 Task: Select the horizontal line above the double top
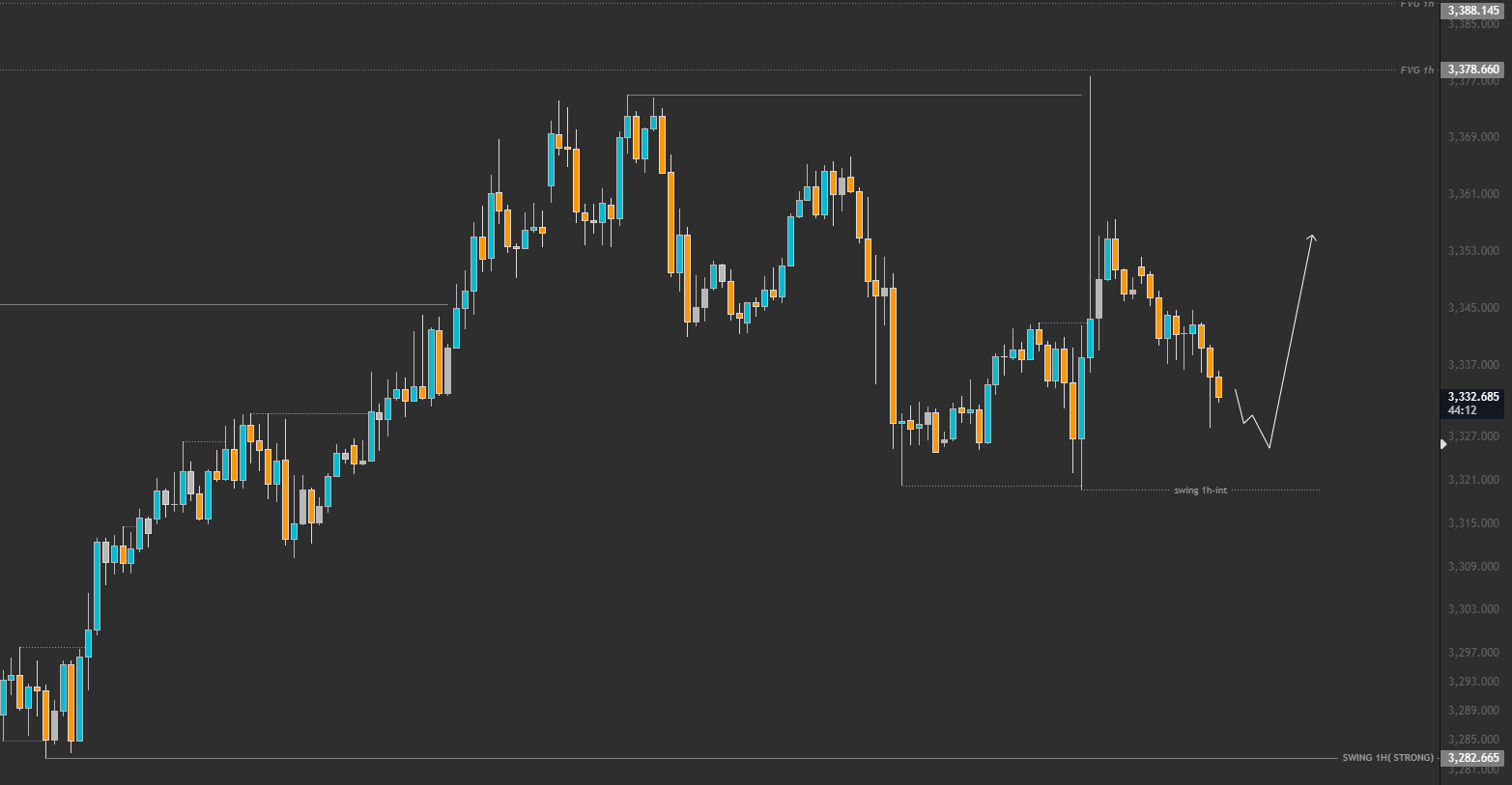(x=854, y=95)
